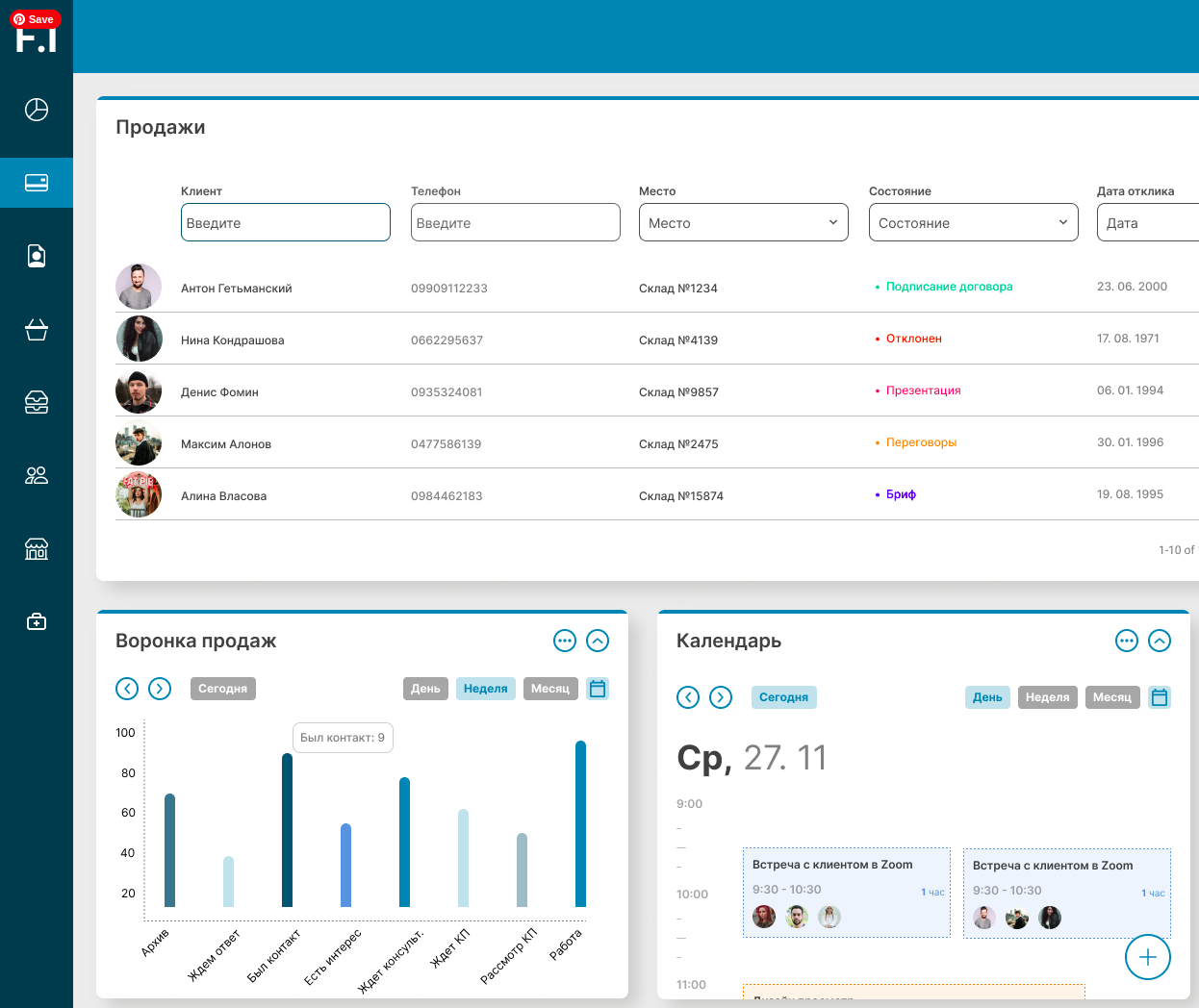
Task: Add a new calendar event with plus button
Action: (1147, 957)
